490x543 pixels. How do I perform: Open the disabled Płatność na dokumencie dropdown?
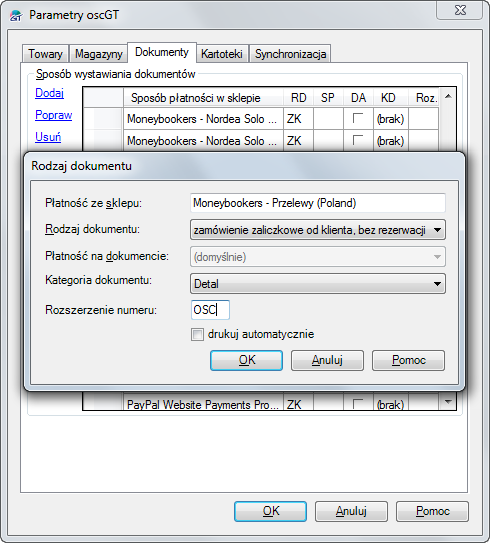[x=318, y=257]
